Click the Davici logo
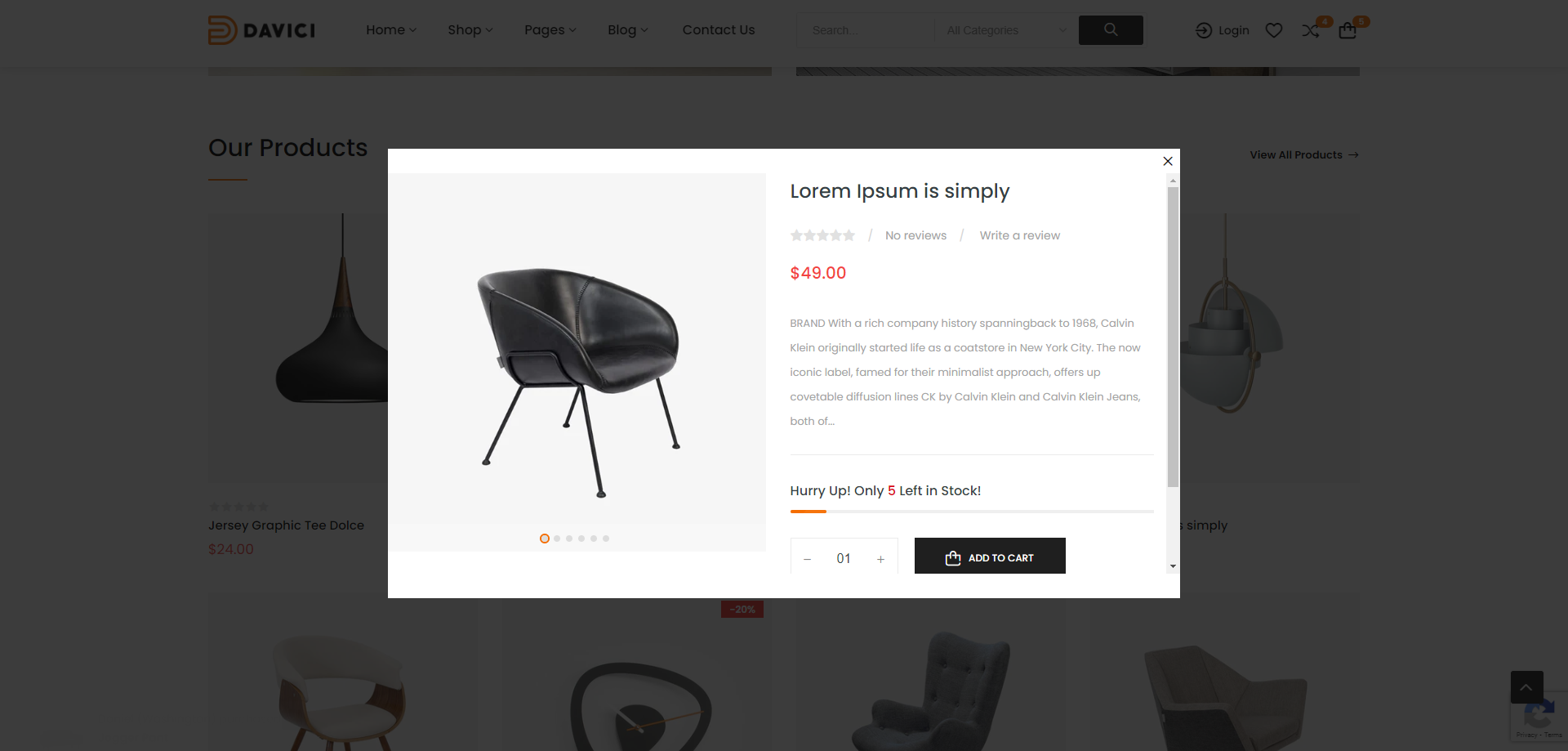 tap(261, 30)
